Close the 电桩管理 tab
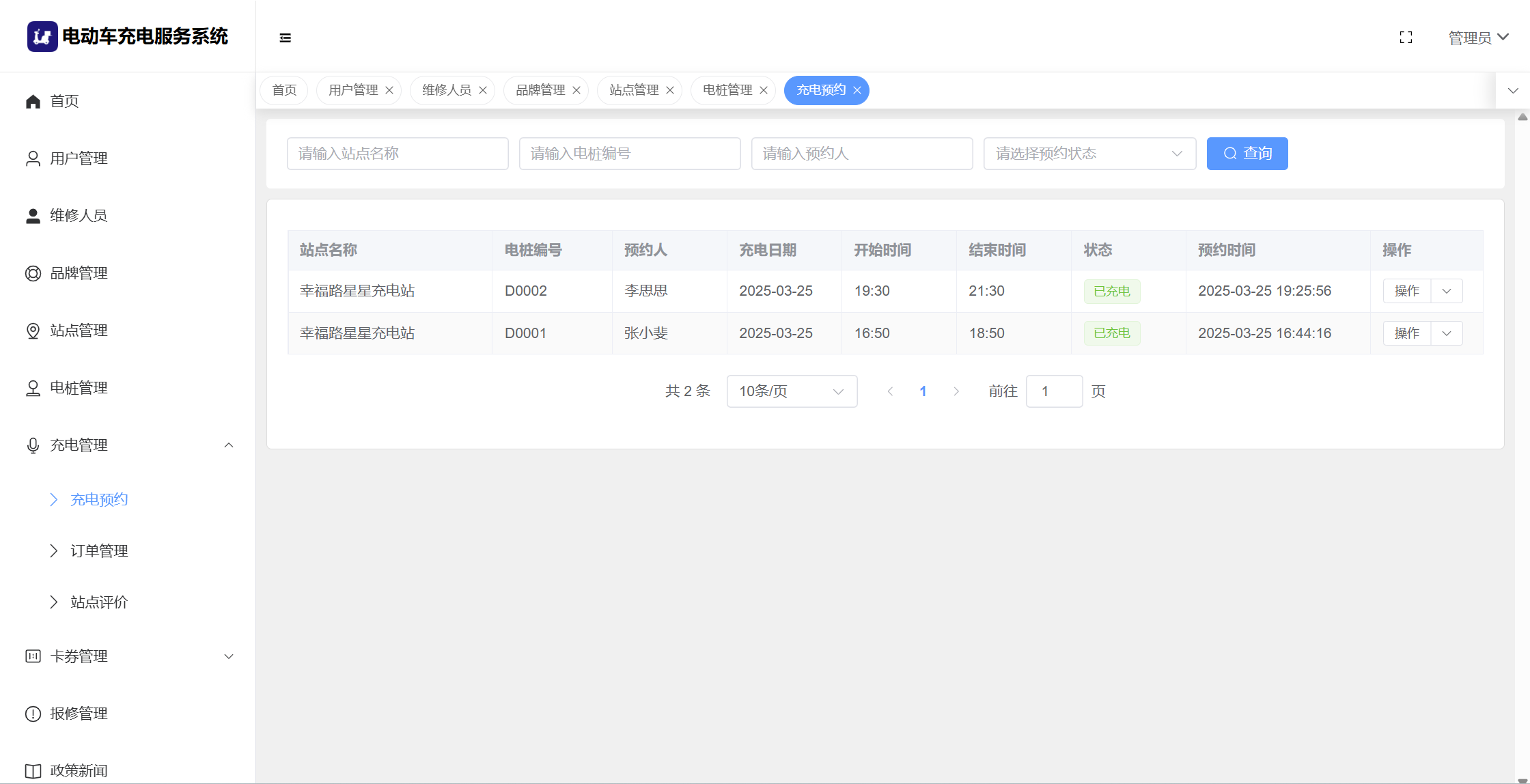Image resolution: width=1530 pixels, height=784 pixels. [764, 90]
